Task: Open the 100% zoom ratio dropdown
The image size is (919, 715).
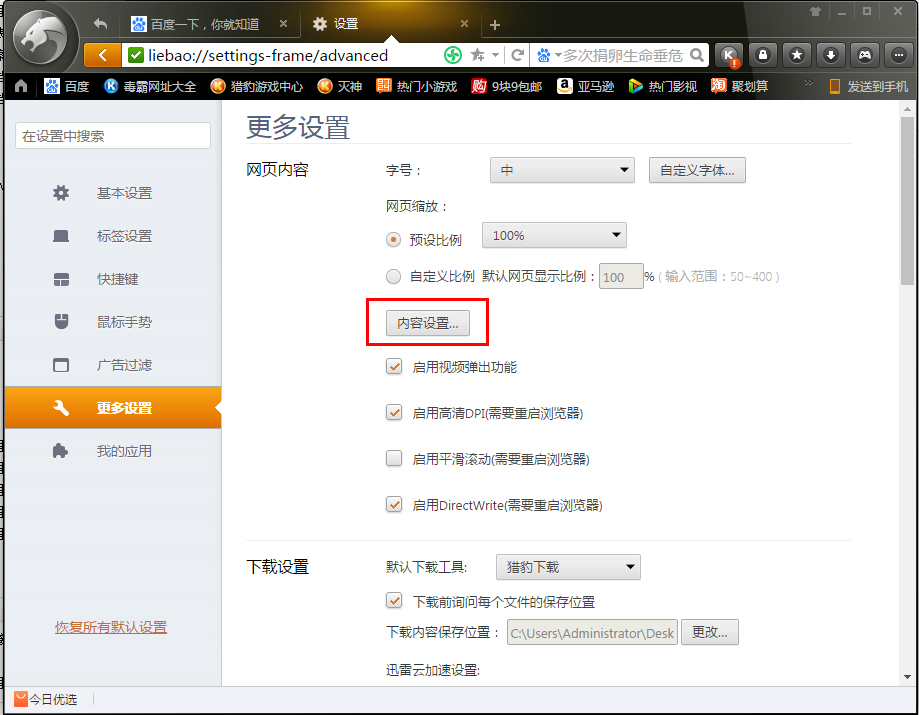Action: tap(554, 235)
